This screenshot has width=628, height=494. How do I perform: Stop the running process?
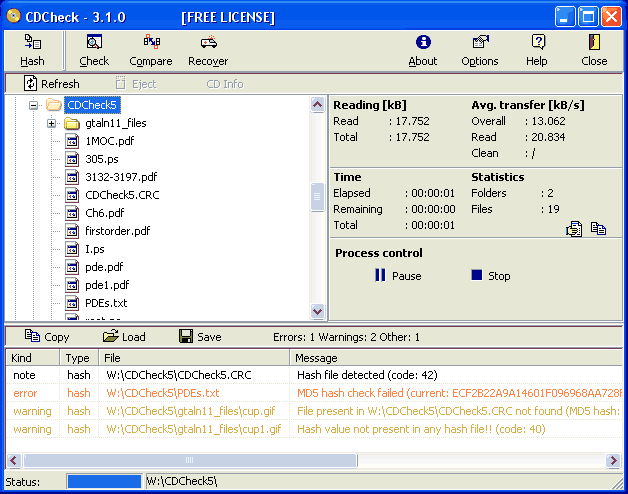(x=490, y=276)
